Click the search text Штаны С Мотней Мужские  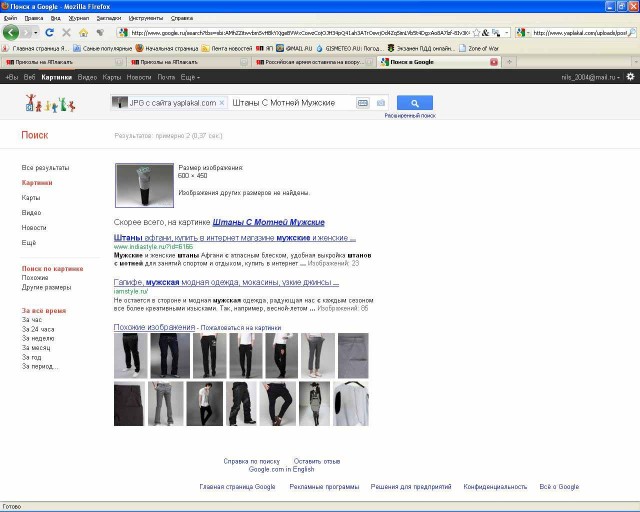284,103
